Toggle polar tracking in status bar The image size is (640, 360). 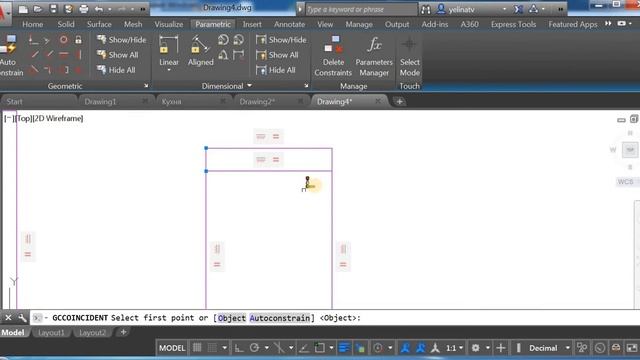pyautogui.click(x=254, y=348)
